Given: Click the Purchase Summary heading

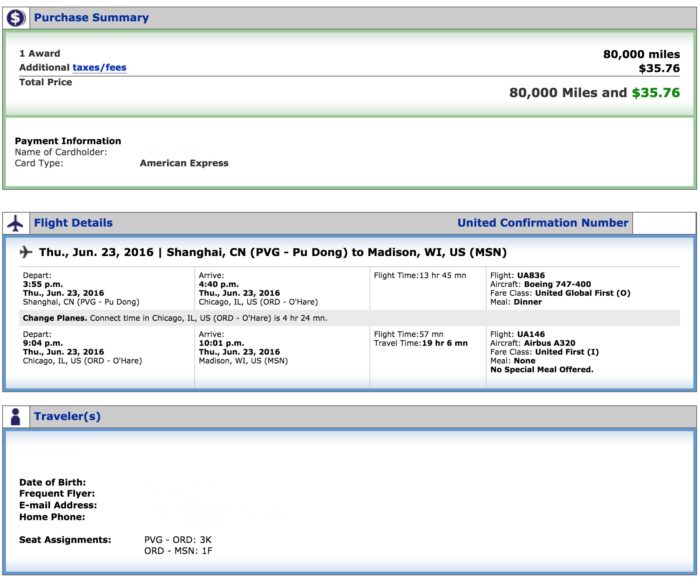Looking at the screenshot, I should pos(91,17).
